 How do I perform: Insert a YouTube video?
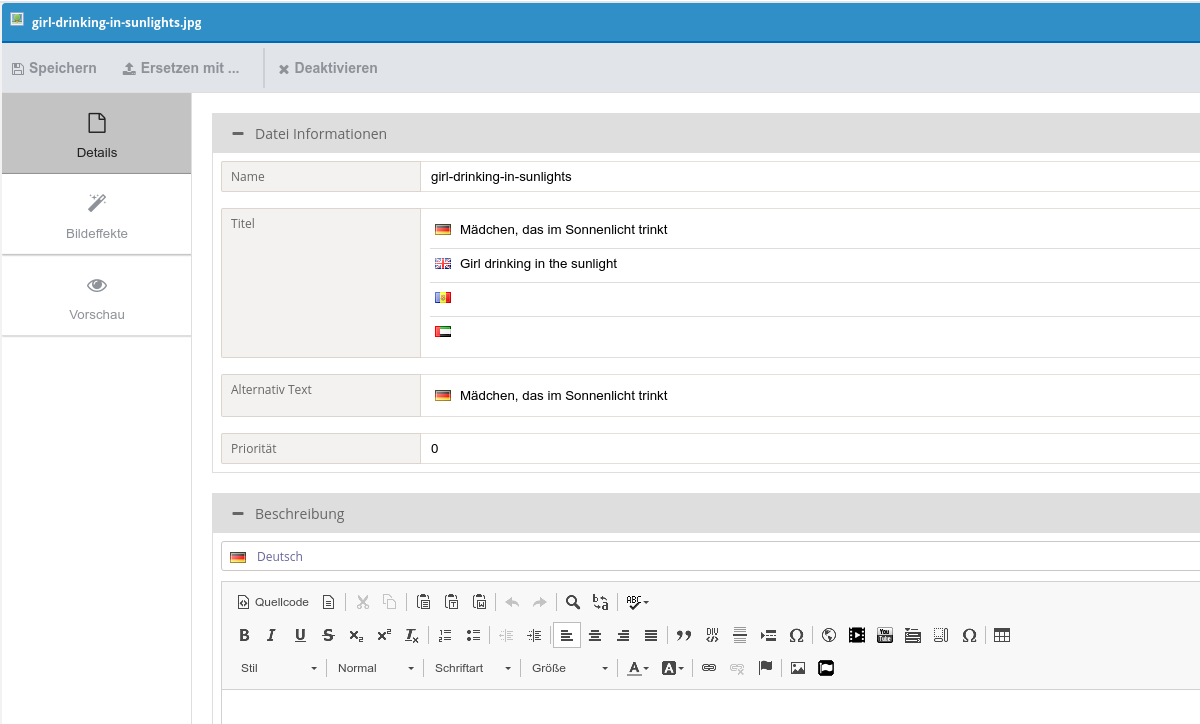885,635
